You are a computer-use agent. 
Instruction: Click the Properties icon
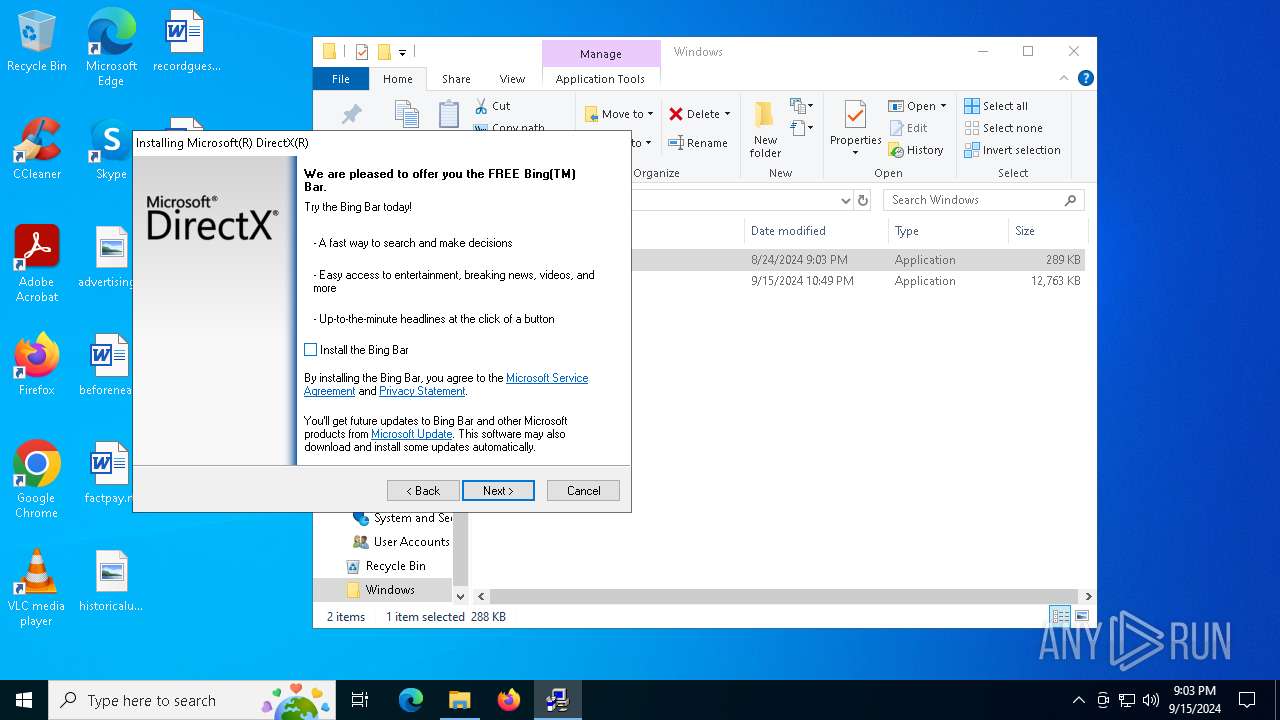tap(855, 115)
